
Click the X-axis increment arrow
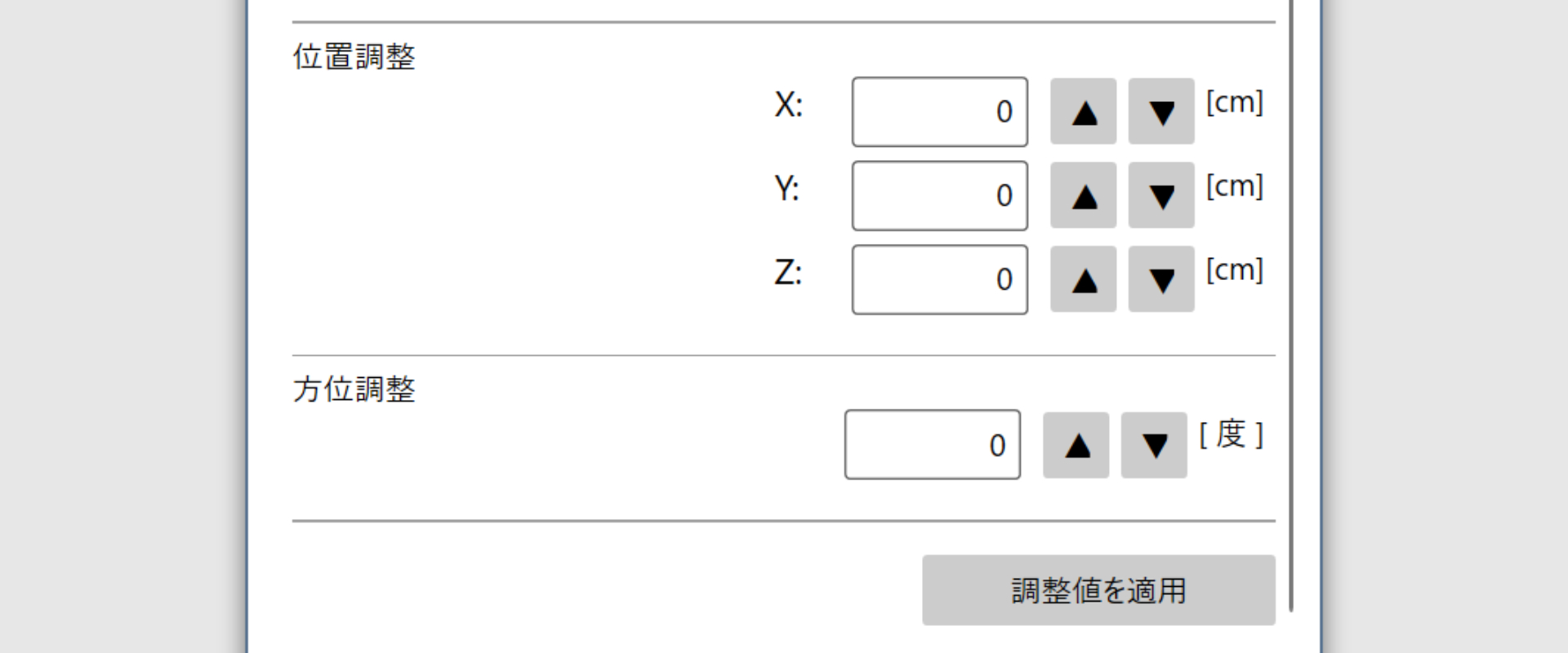[1083, 111]
